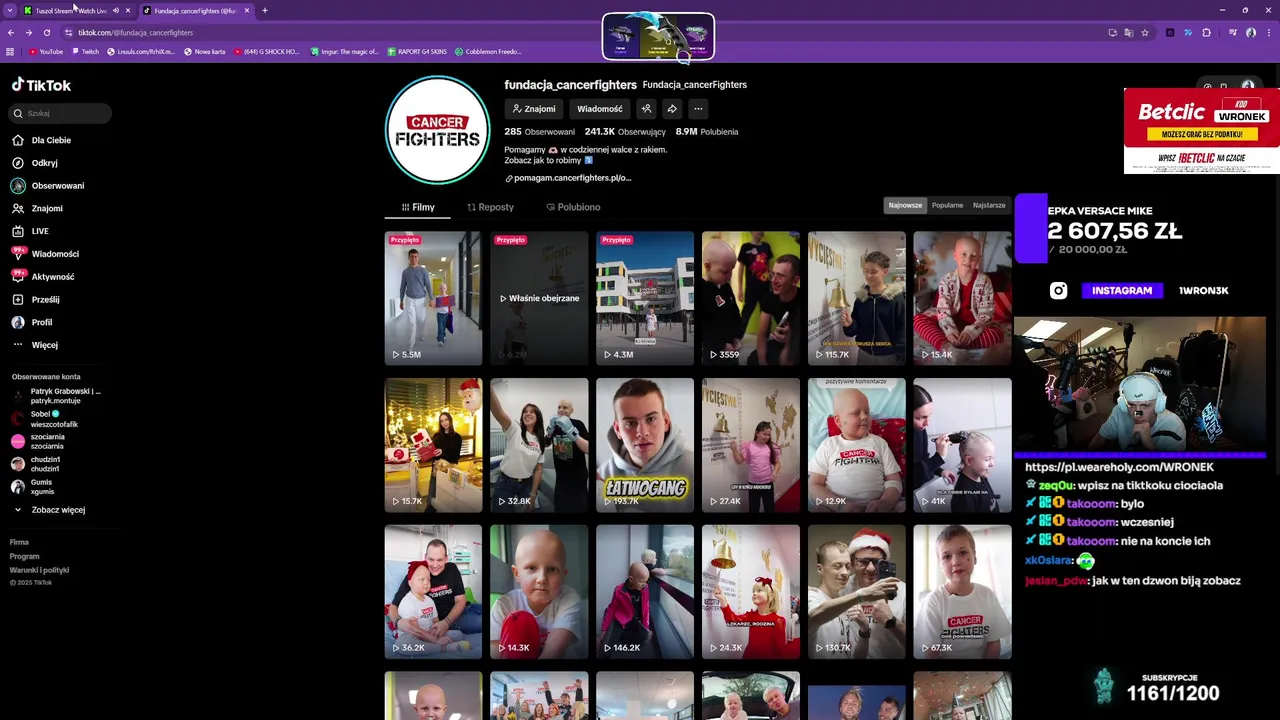
Task: Click the add-friend icon next to Wiadomość
Action: coord(646,109)
